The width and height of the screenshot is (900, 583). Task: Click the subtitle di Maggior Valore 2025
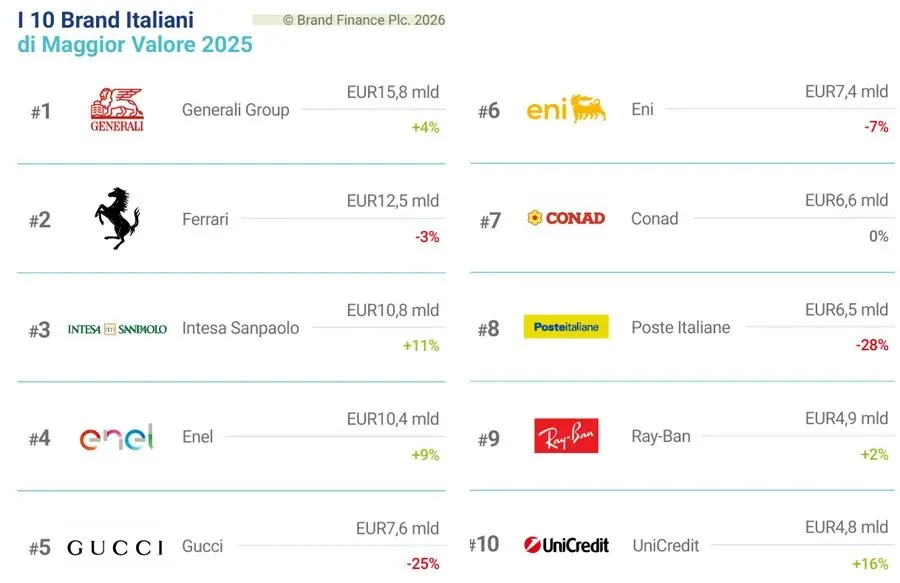(135, 44)
